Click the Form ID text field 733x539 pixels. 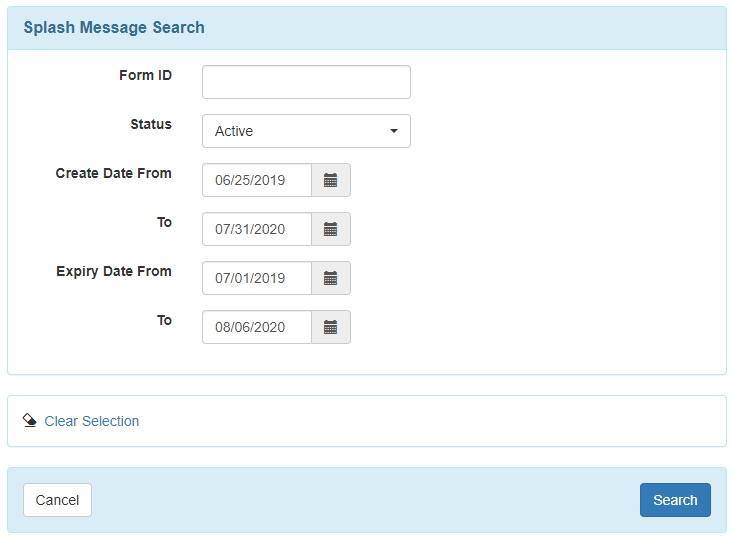[306, 82]
